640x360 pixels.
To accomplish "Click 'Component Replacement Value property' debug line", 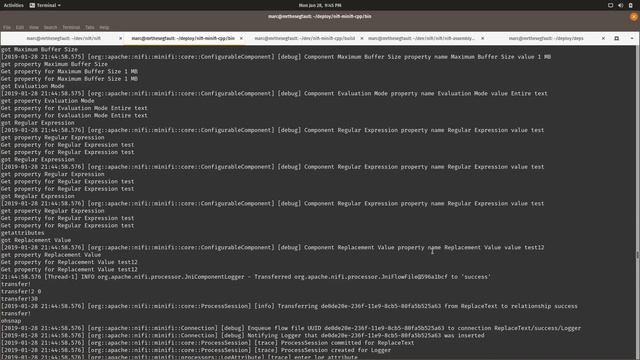I will point(272,247).
